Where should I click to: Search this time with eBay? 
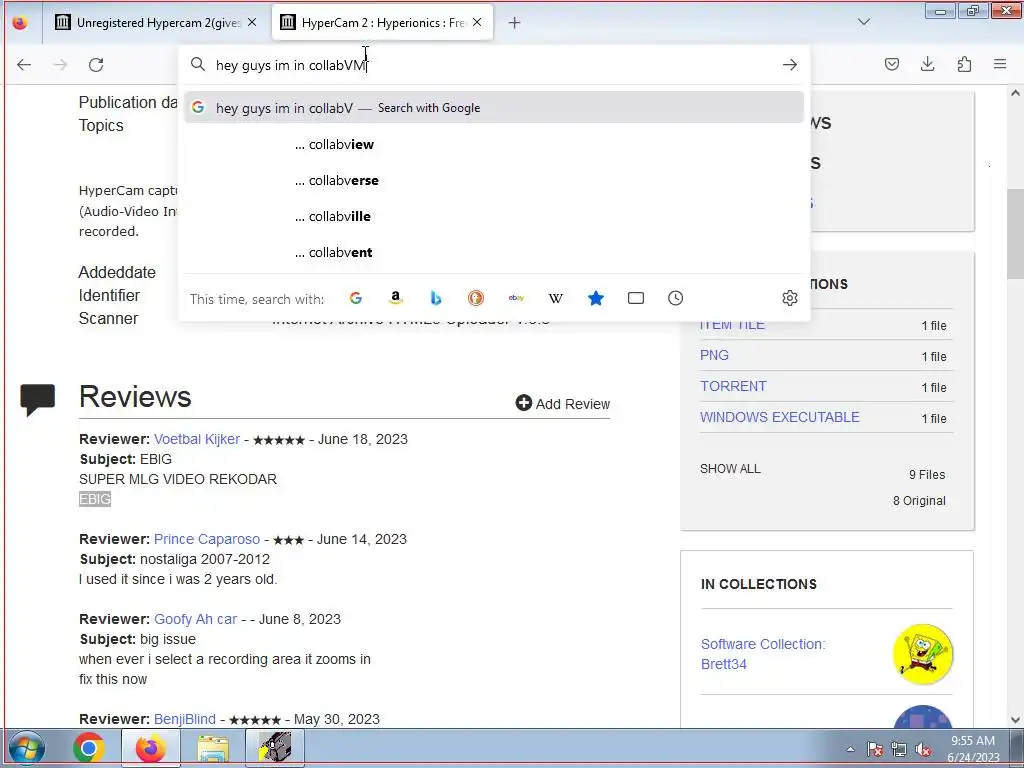coord(516,298)
